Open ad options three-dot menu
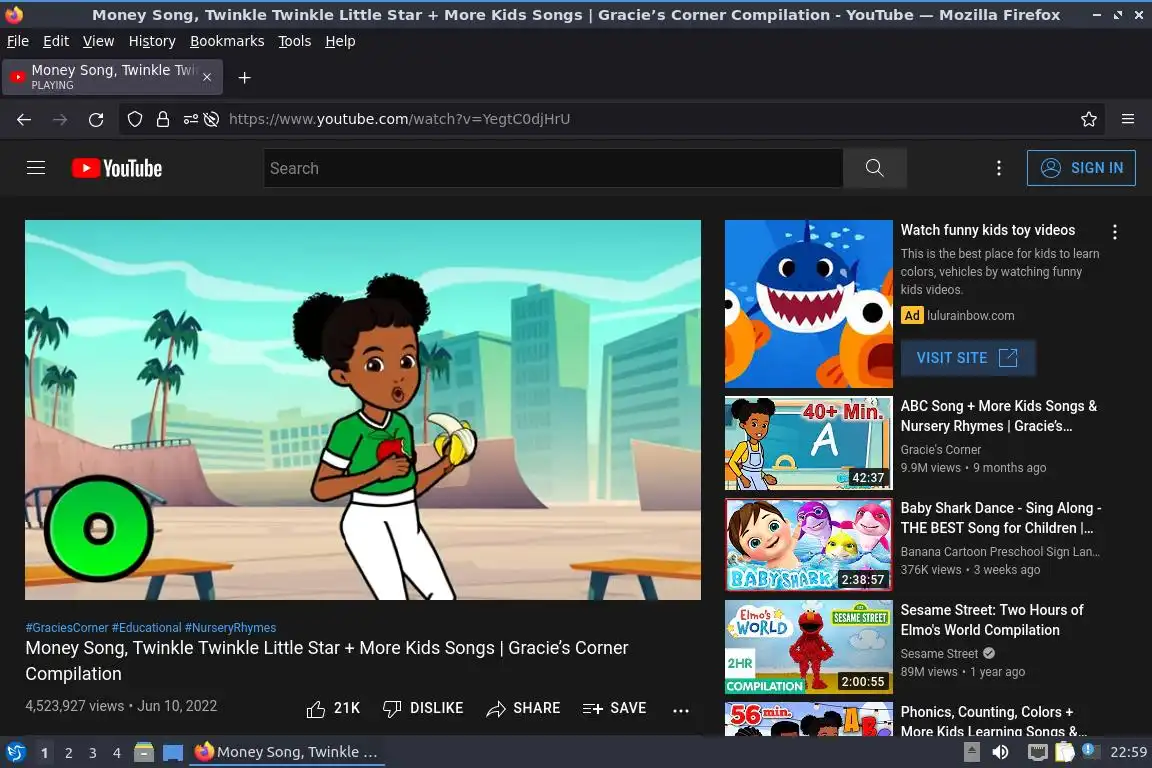1152x768 pixels. [x=1115, y=232]
